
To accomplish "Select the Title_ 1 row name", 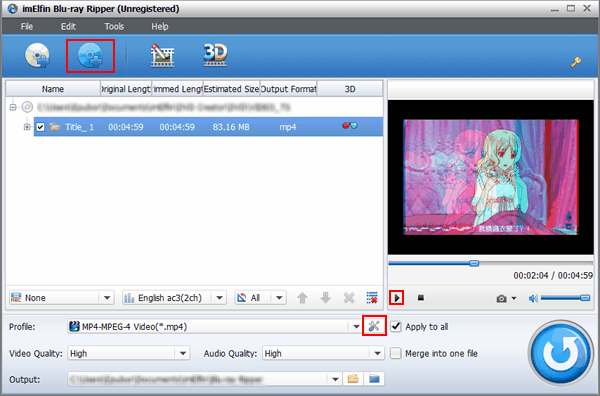I will point(79,127).
